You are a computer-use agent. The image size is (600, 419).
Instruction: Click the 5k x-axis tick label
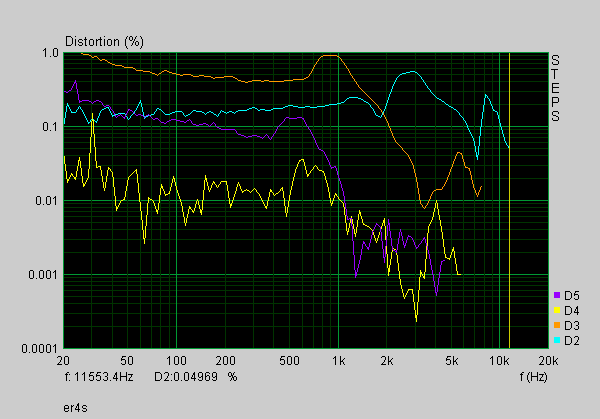(452, 361)
